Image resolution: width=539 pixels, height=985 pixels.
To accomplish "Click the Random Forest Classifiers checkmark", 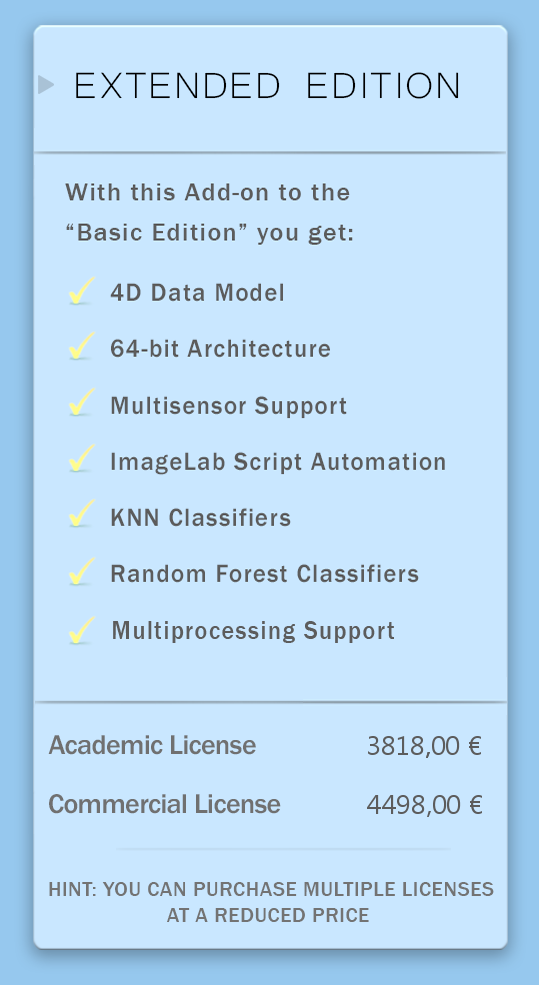I will tap(82, 571).
